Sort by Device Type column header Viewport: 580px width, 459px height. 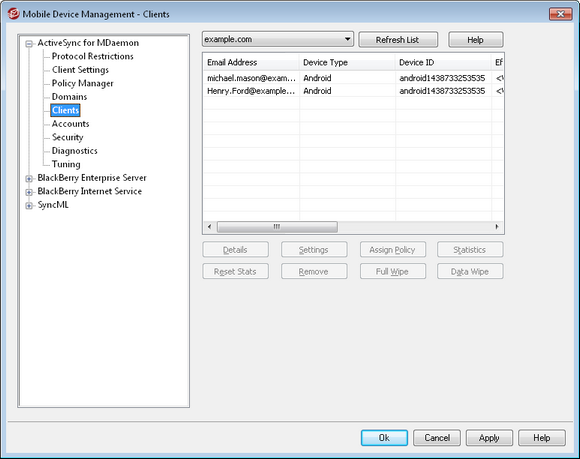347,63
